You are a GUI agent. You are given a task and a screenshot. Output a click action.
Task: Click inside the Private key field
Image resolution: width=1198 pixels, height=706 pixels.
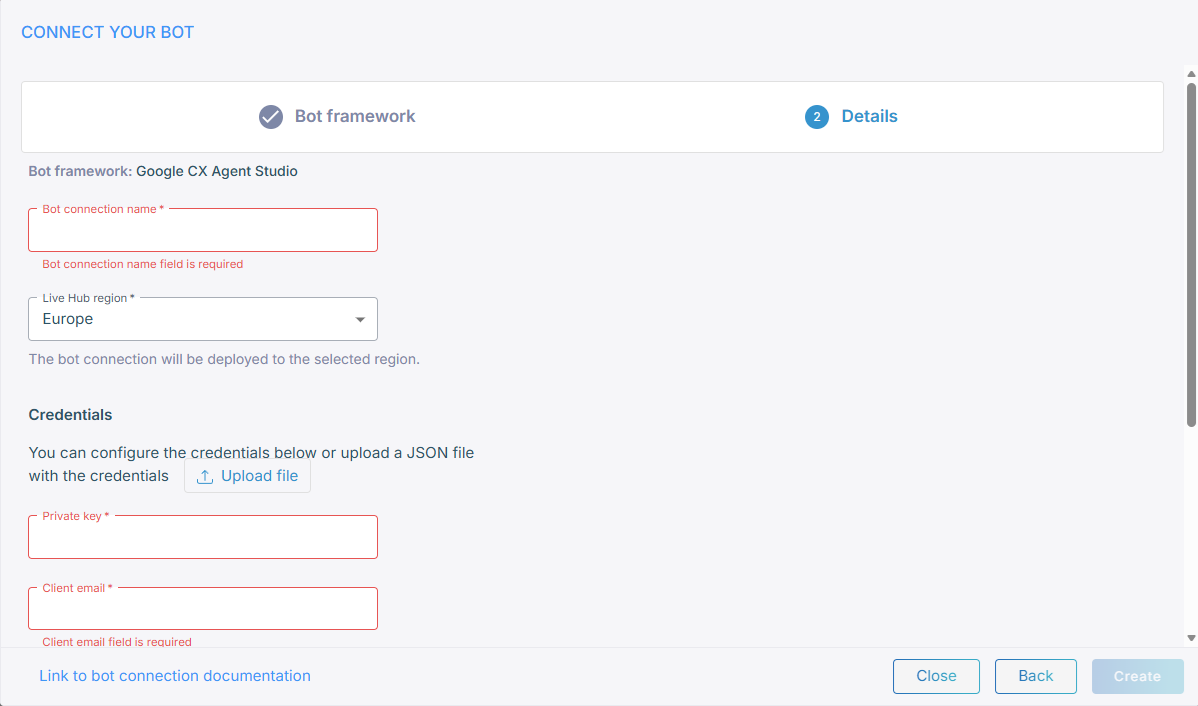click(203, 539)
